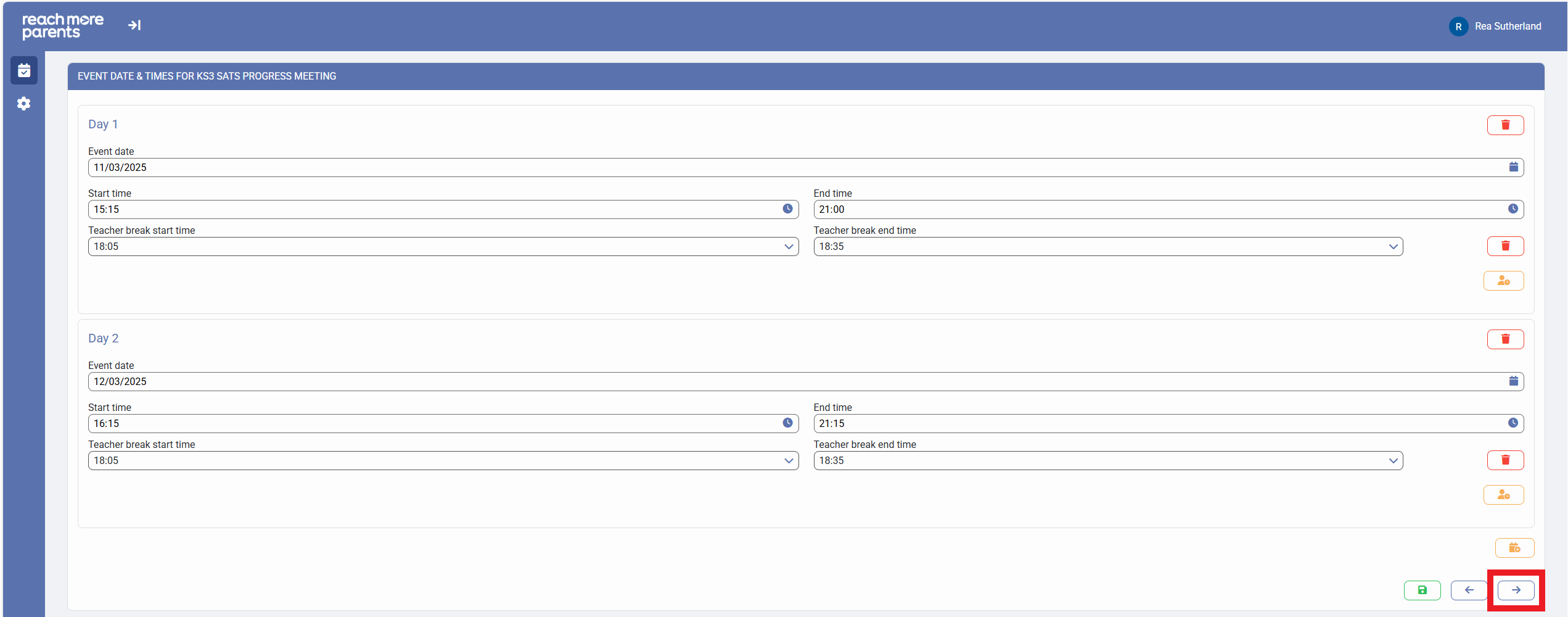Click the Day 2 start time field
The height and width of the screenshot is (617, 1568).
tap(437, 424)
